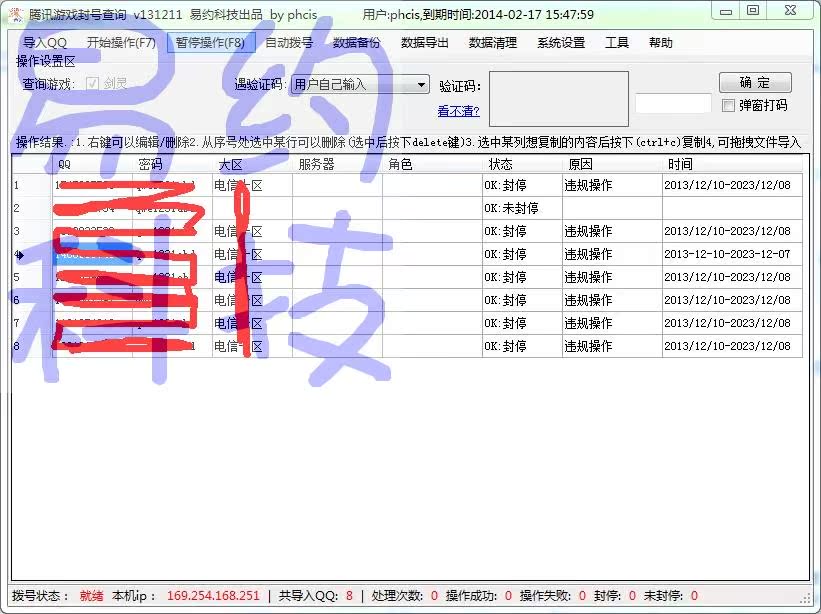Select row 7 by its sequence number
Image resolution: width=821 pixels, height=614 pixels.
[x=32, y=323]
